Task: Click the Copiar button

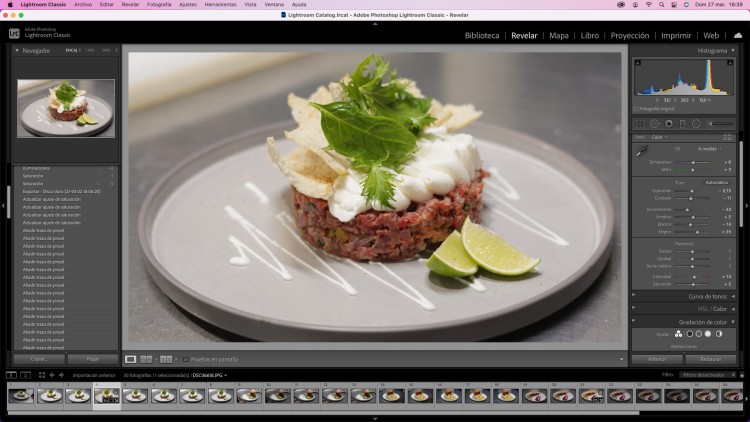Action: (39, 359)
